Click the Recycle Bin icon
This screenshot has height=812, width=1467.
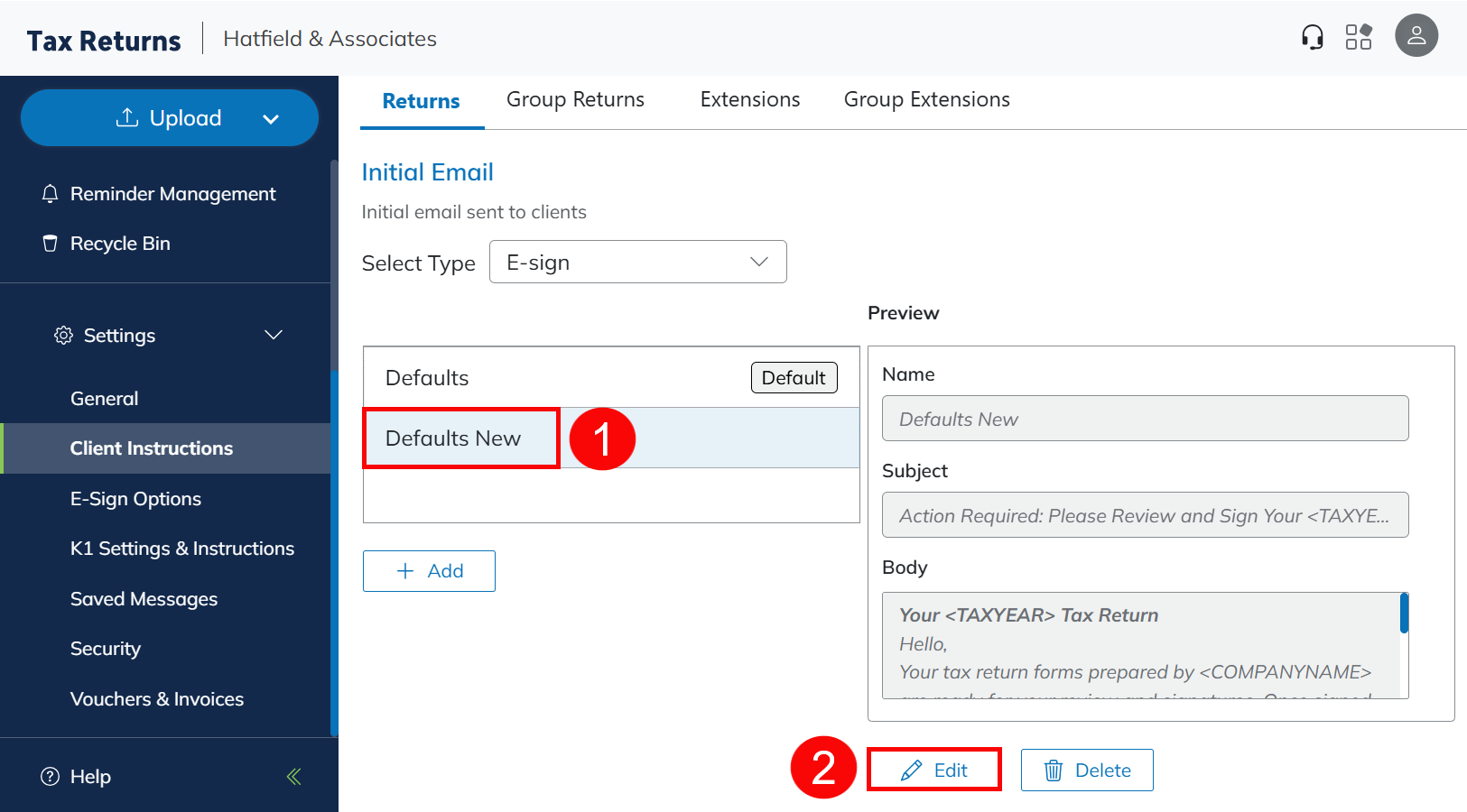click(x=51, y=244)
